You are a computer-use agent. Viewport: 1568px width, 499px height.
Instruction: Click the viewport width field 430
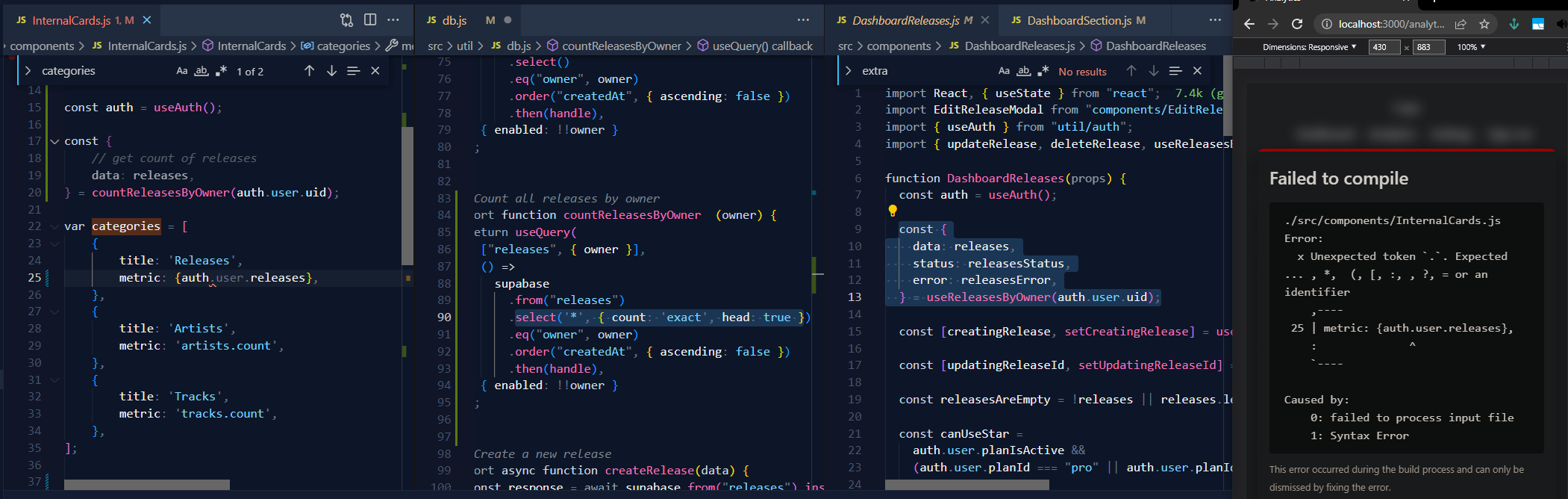1385,47
